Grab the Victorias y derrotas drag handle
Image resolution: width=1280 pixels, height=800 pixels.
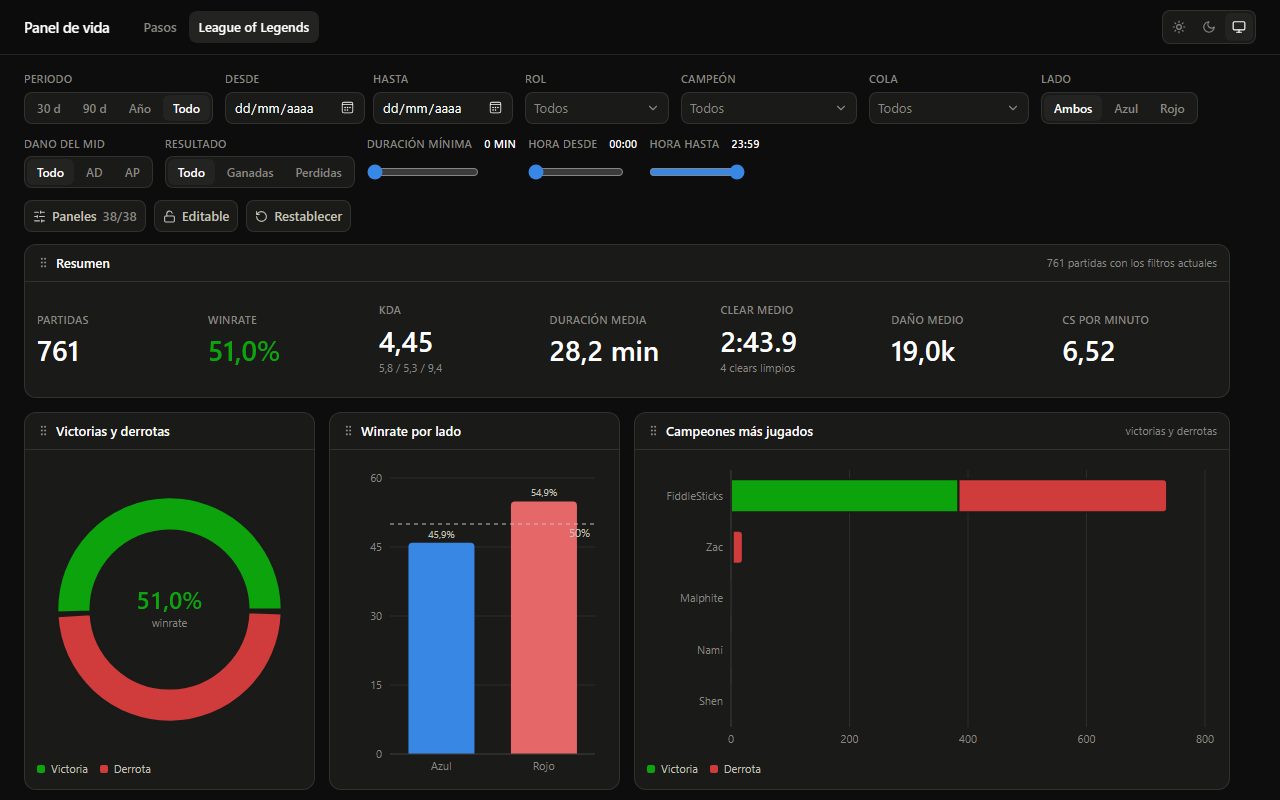click(x=43, y=431)
